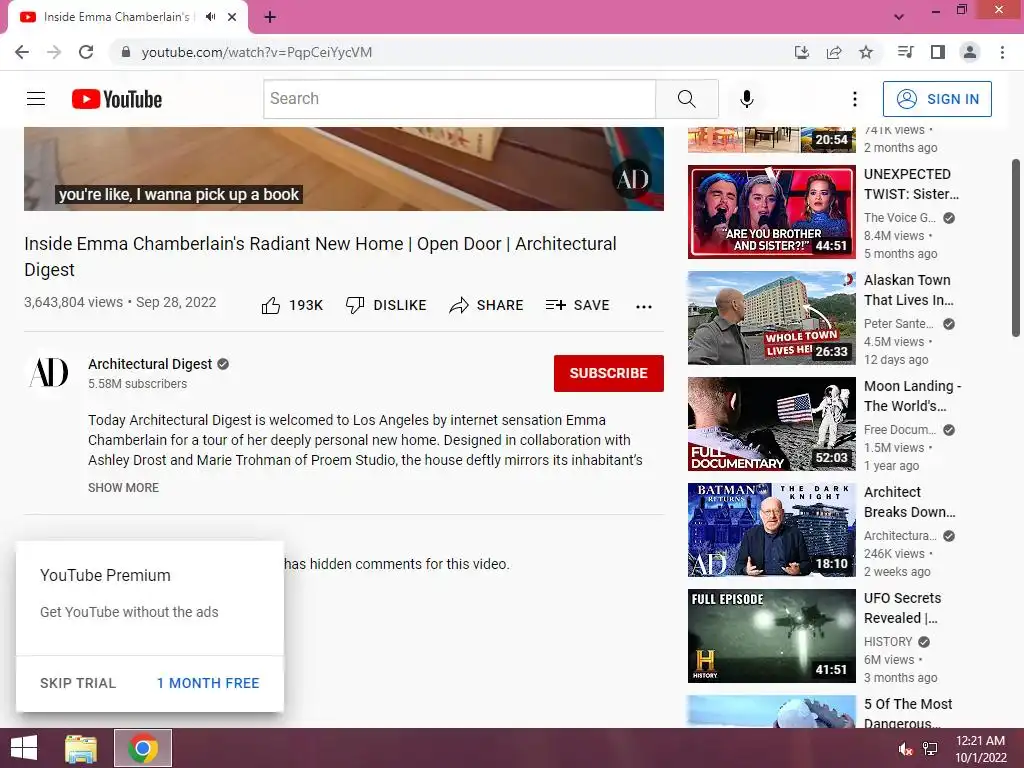Screen dimensions: 1024x768
Task: Open UNEXPECTED TWIST Voice video thumbnail
Action: pos(772,212)
